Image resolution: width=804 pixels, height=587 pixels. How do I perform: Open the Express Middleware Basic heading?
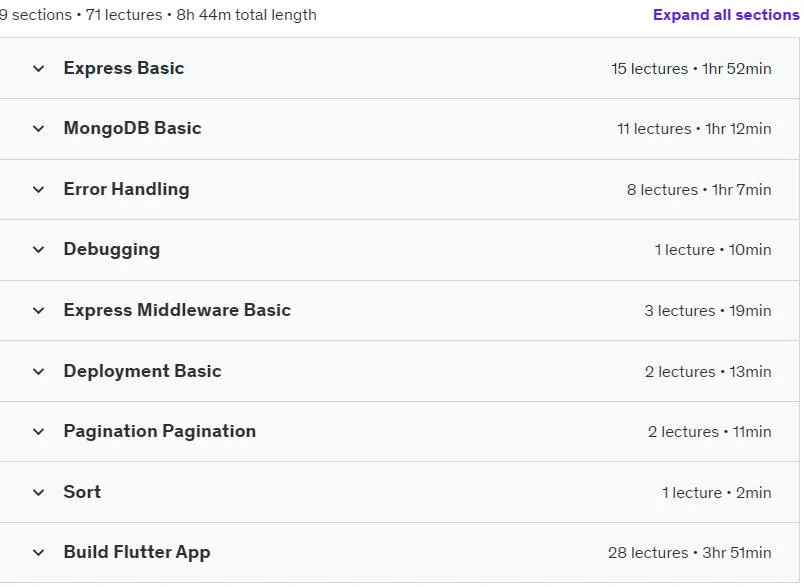point(177,310)
